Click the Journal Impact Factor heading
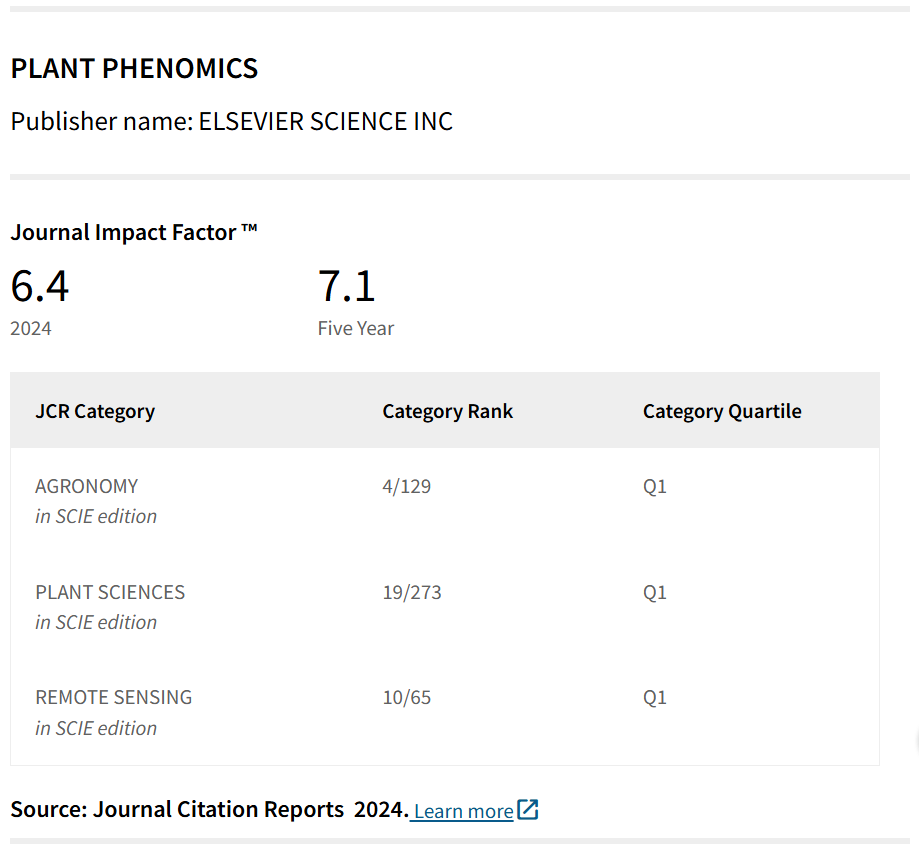919x849 pixels. tap(134, 232)
